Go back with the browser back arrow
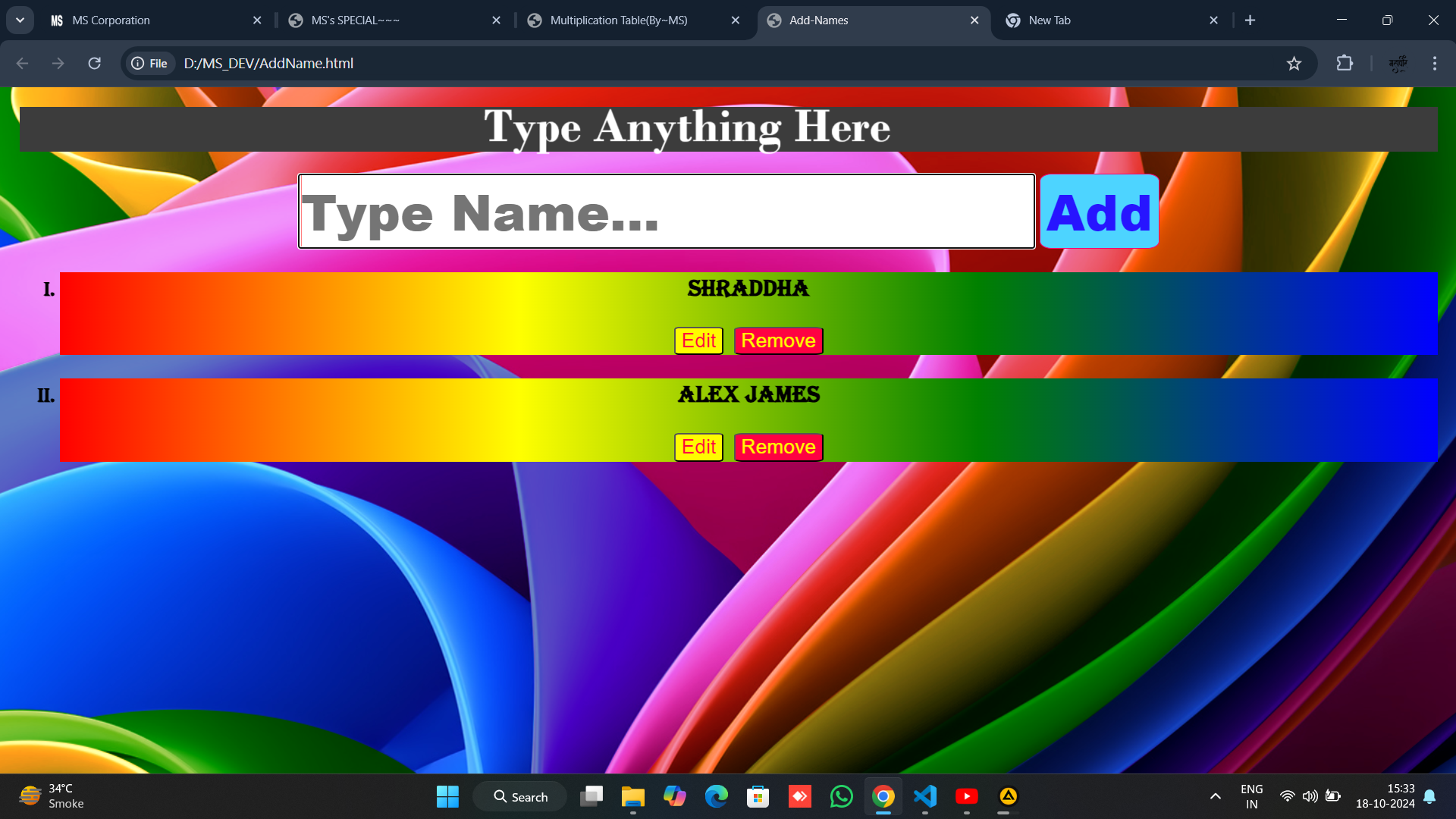The width and height of the screenshot is (1456, 819). pyautogui.click(x=22, y=64)
